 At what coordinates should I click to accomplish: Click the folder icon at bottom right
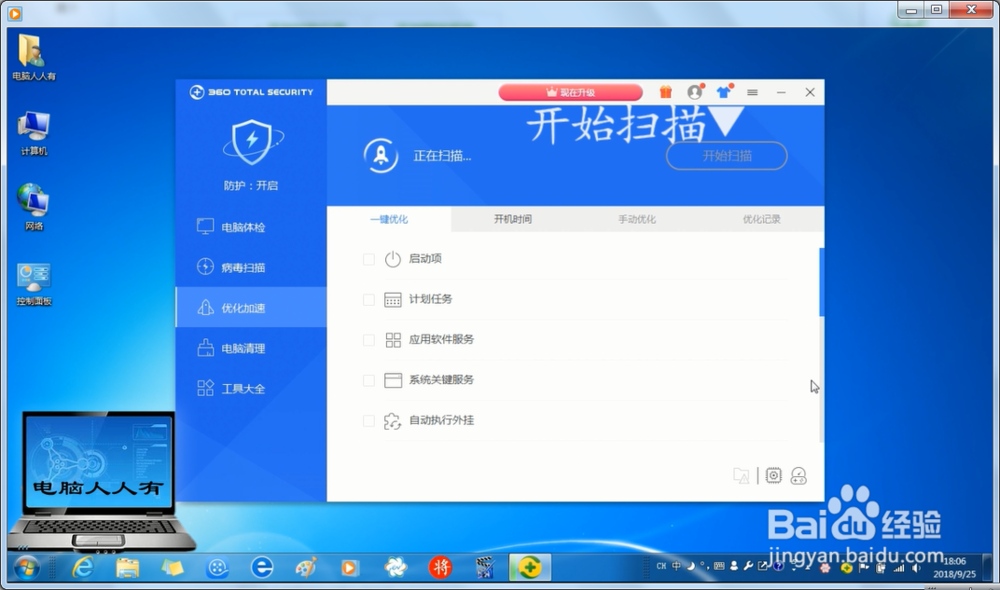(741, 476)
